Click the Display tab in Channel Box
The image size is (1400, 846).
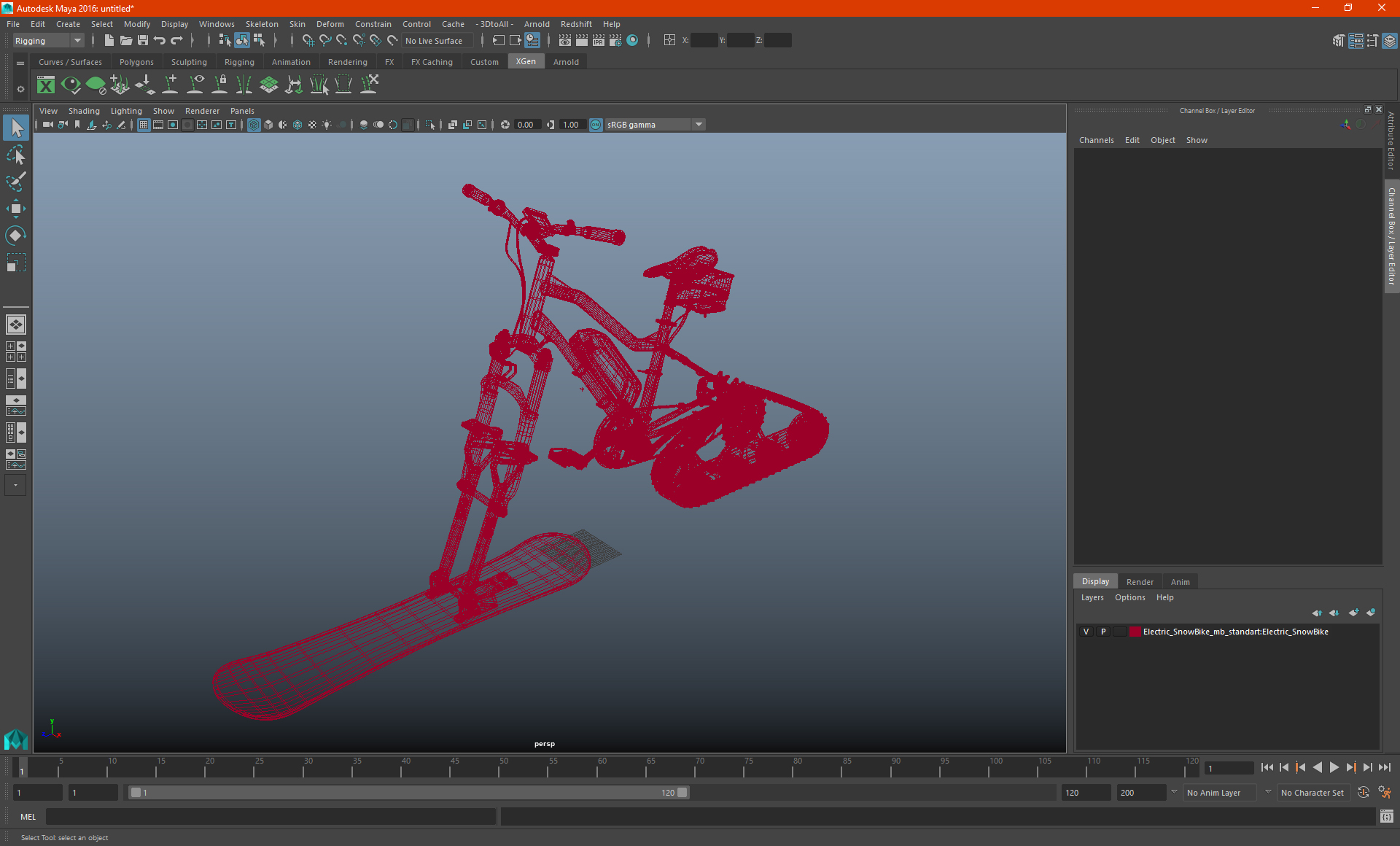click(x=1097, y=581)
